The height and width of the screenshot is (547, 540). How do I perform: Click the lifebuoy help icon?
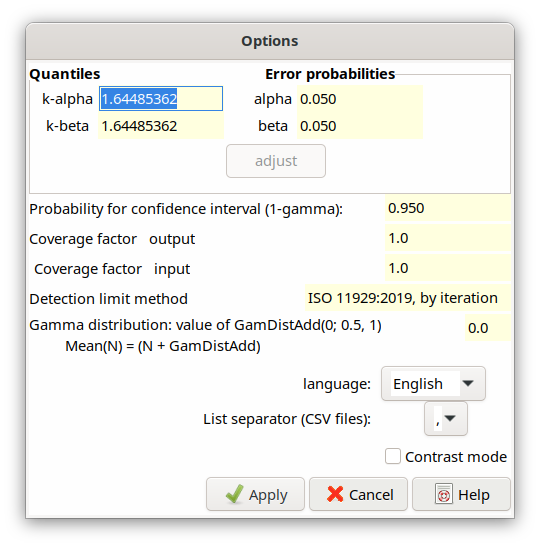(444, 494)
